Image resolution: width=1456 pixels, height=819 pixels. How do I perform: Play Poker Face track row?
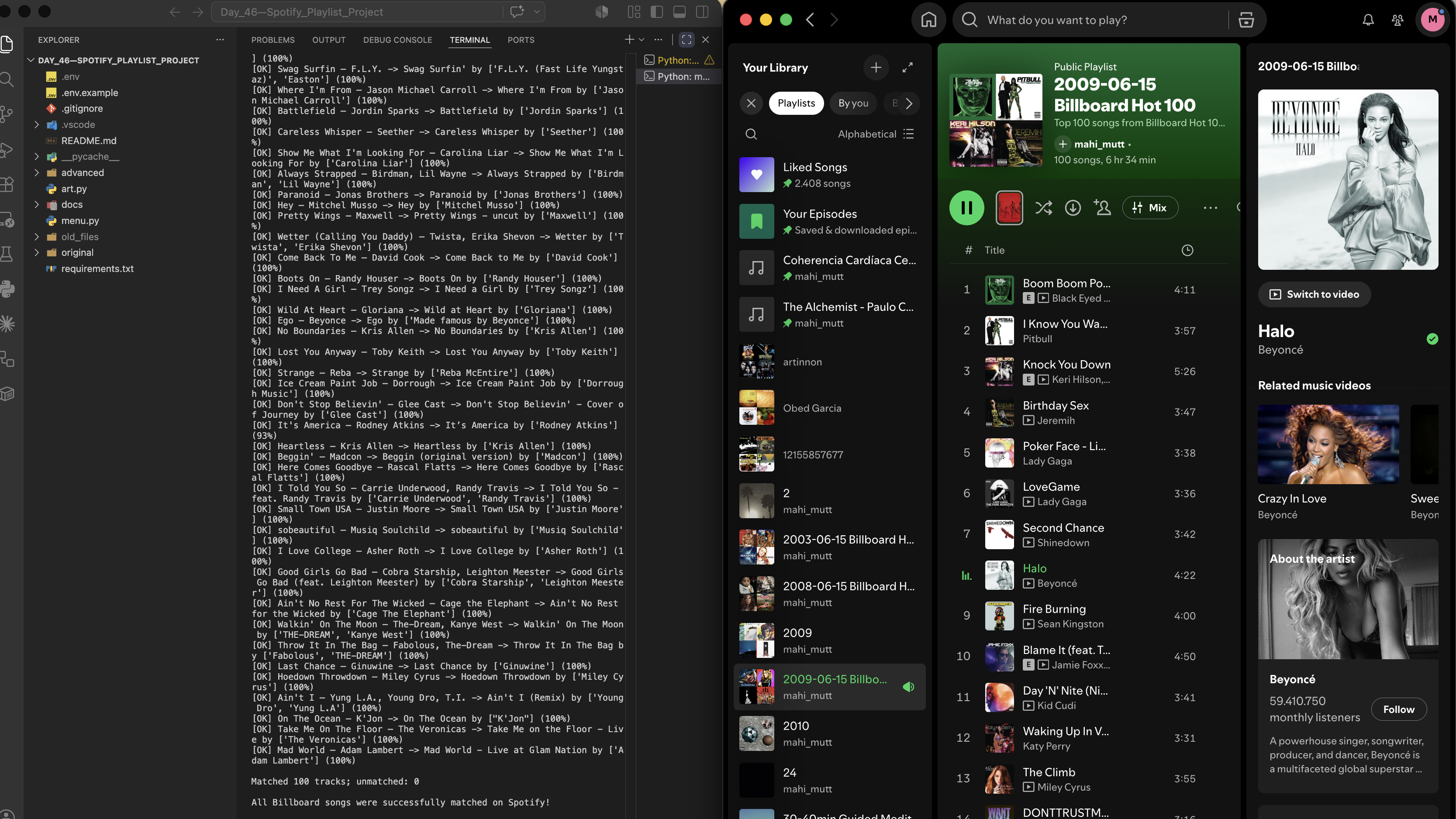pos(1088,453)
